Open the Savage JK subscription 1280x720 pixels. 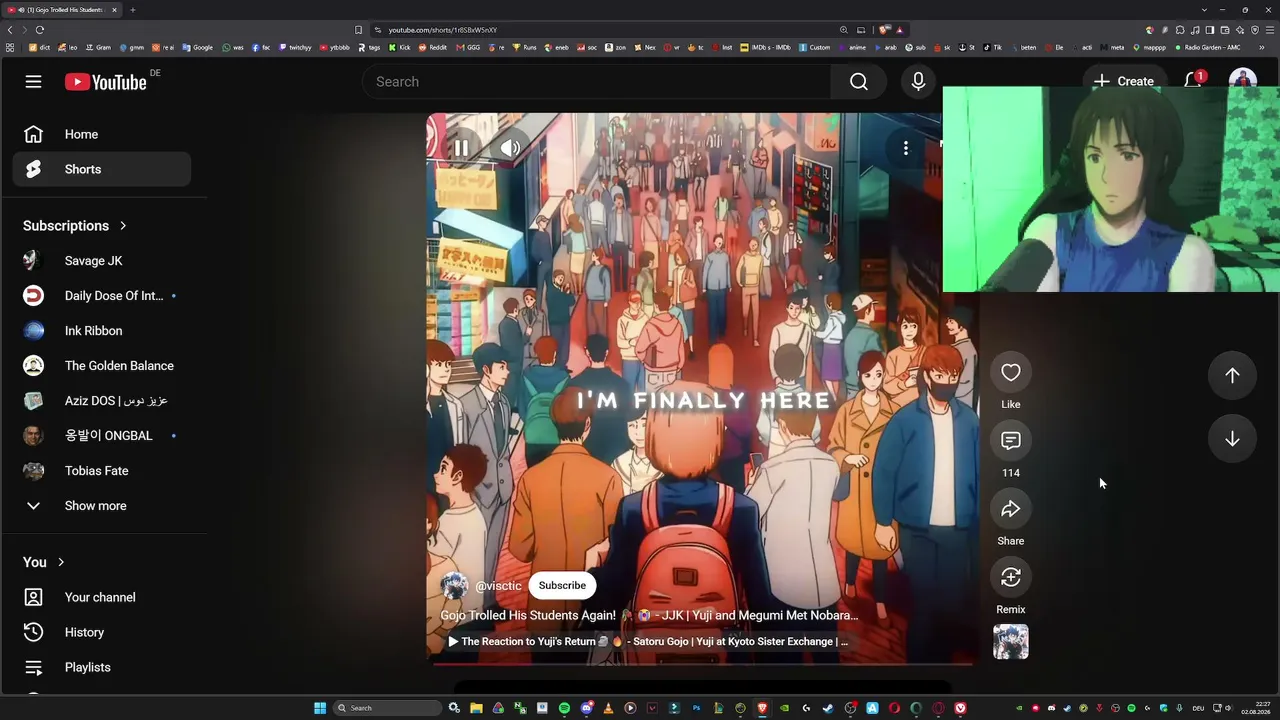102,261
